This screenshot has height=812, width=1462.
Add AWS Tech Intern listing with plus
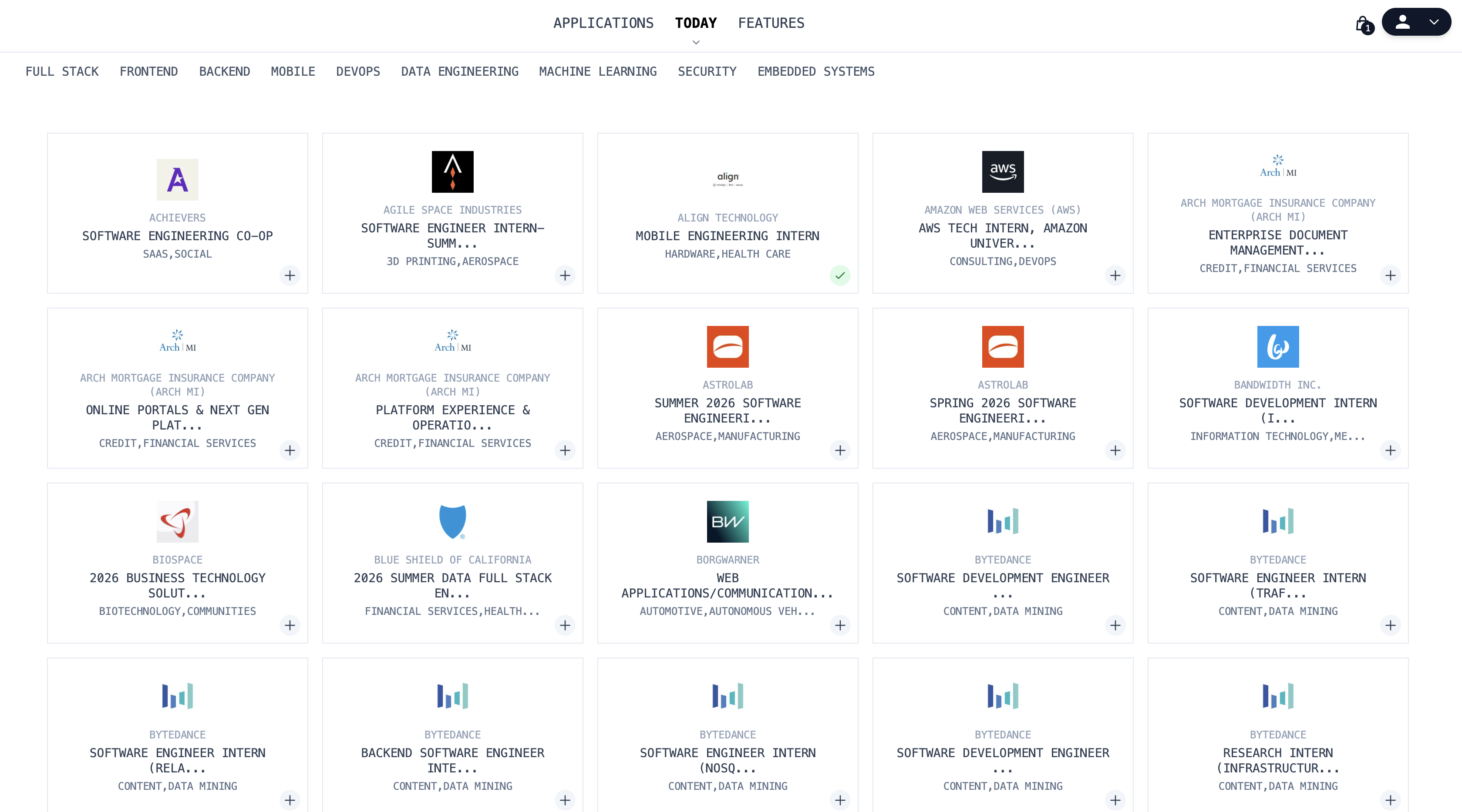point(1115,275)
